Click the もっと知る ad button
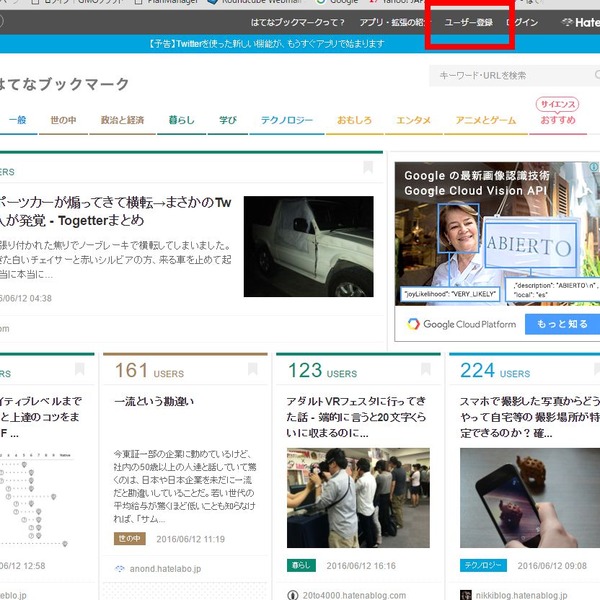The height and width of the screenshot is (600, 600). click(x=562, y=324)
